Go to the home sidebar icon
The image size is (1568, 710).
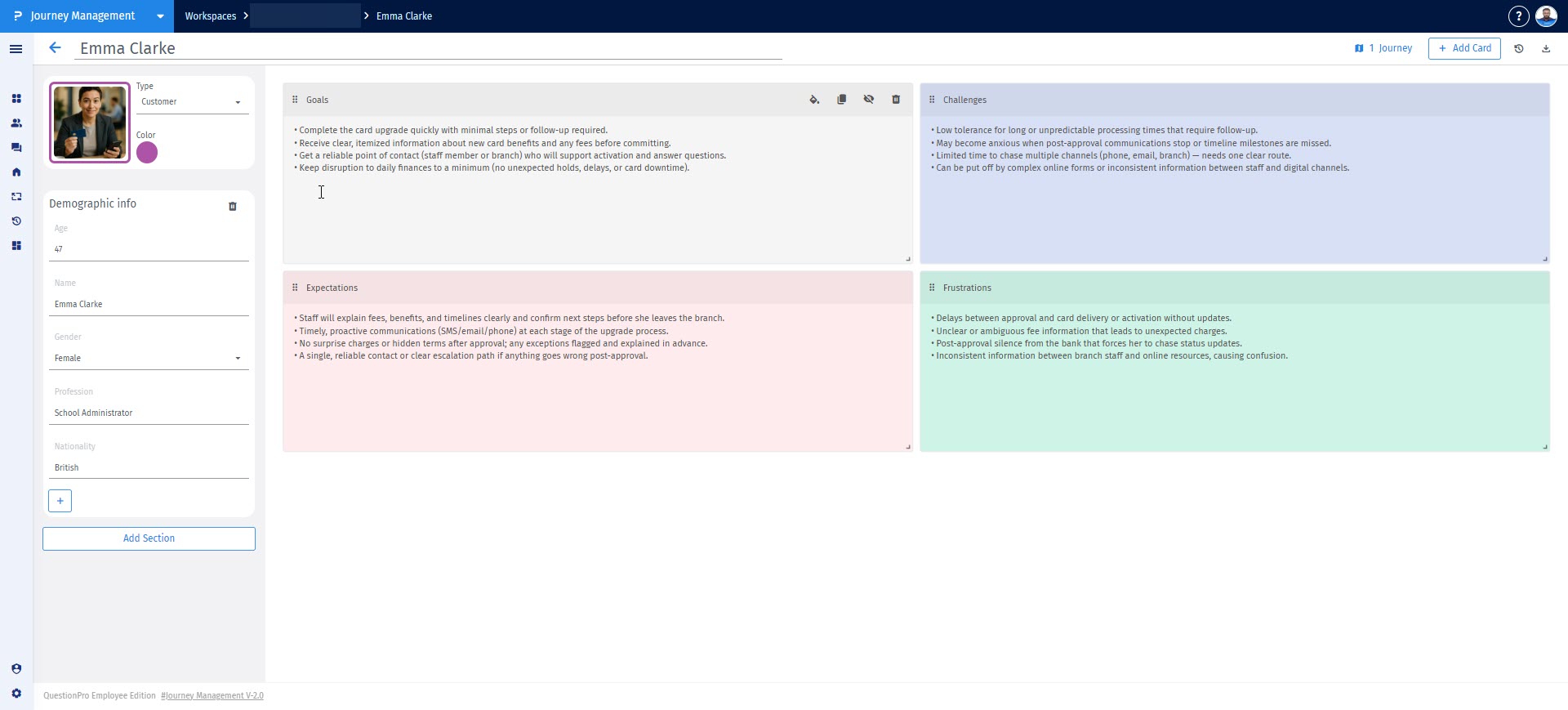coord(16,172)
